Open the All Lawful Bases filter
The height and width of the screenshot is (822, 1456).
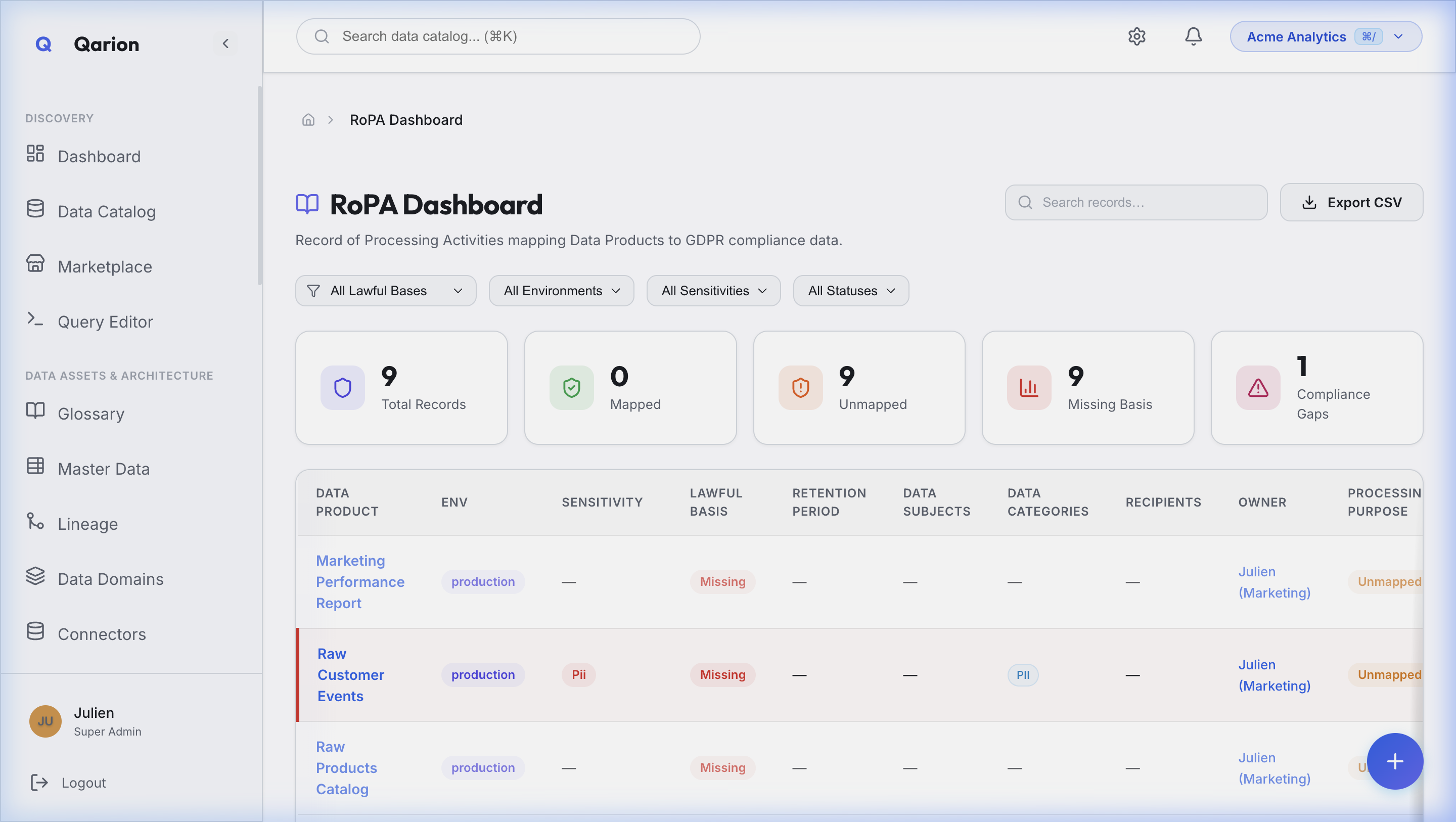coord(385,291)
